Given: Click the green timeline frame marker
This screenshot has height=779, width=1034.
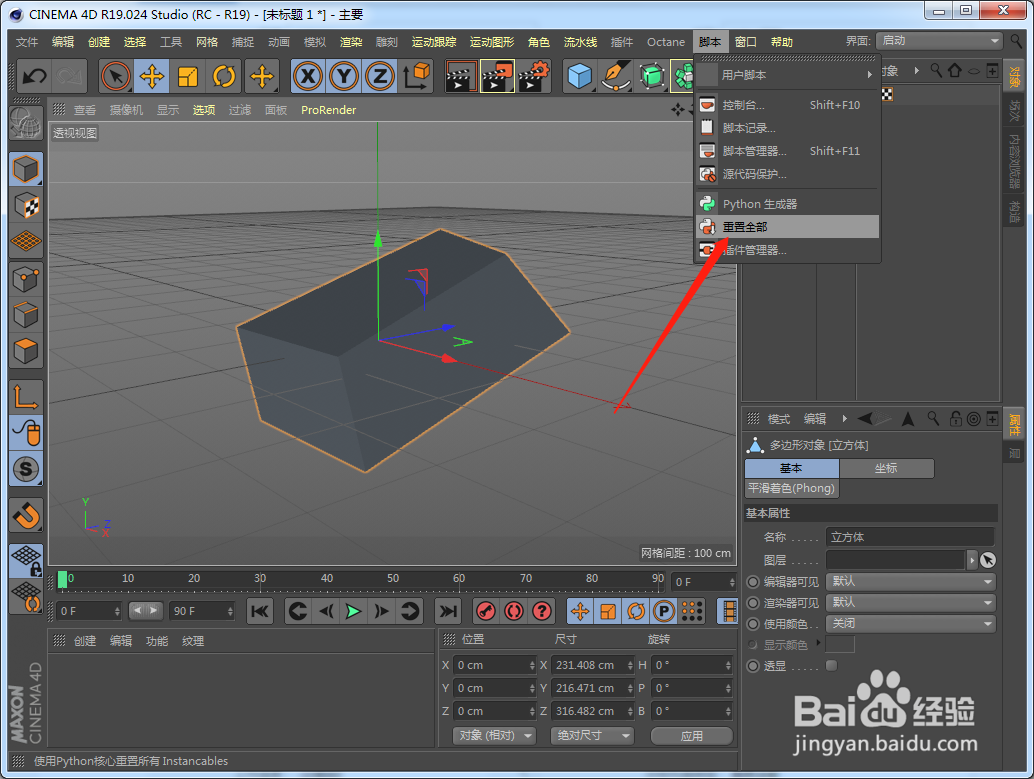Looking at the screenshot, I should pos(63,579).
